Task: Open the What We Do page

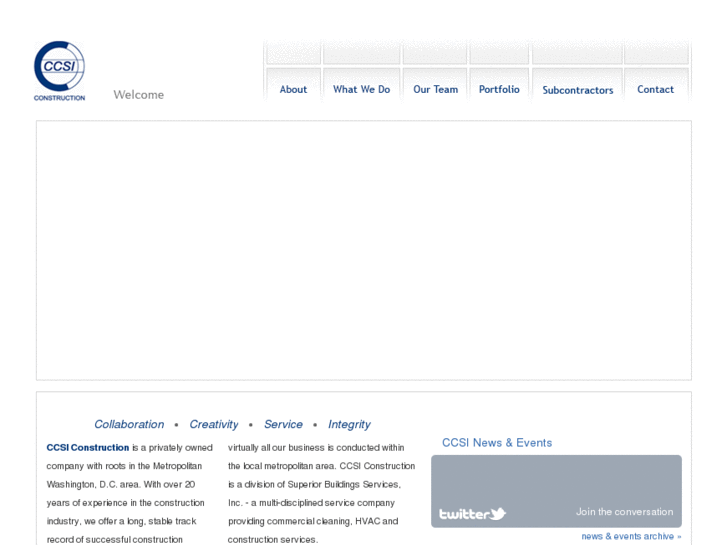Action: coord(362,90)
